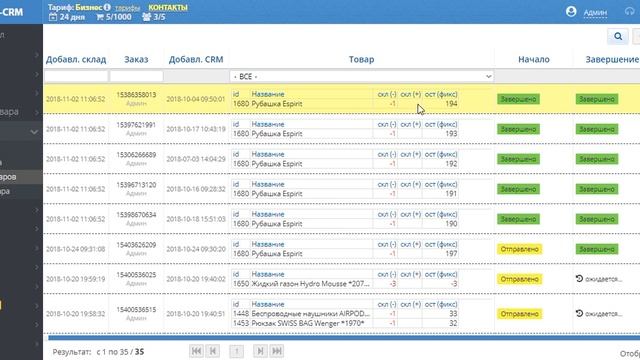Click the users icon beside 3/5
Screen dimensions: 640x360
(x=147, y=17)
